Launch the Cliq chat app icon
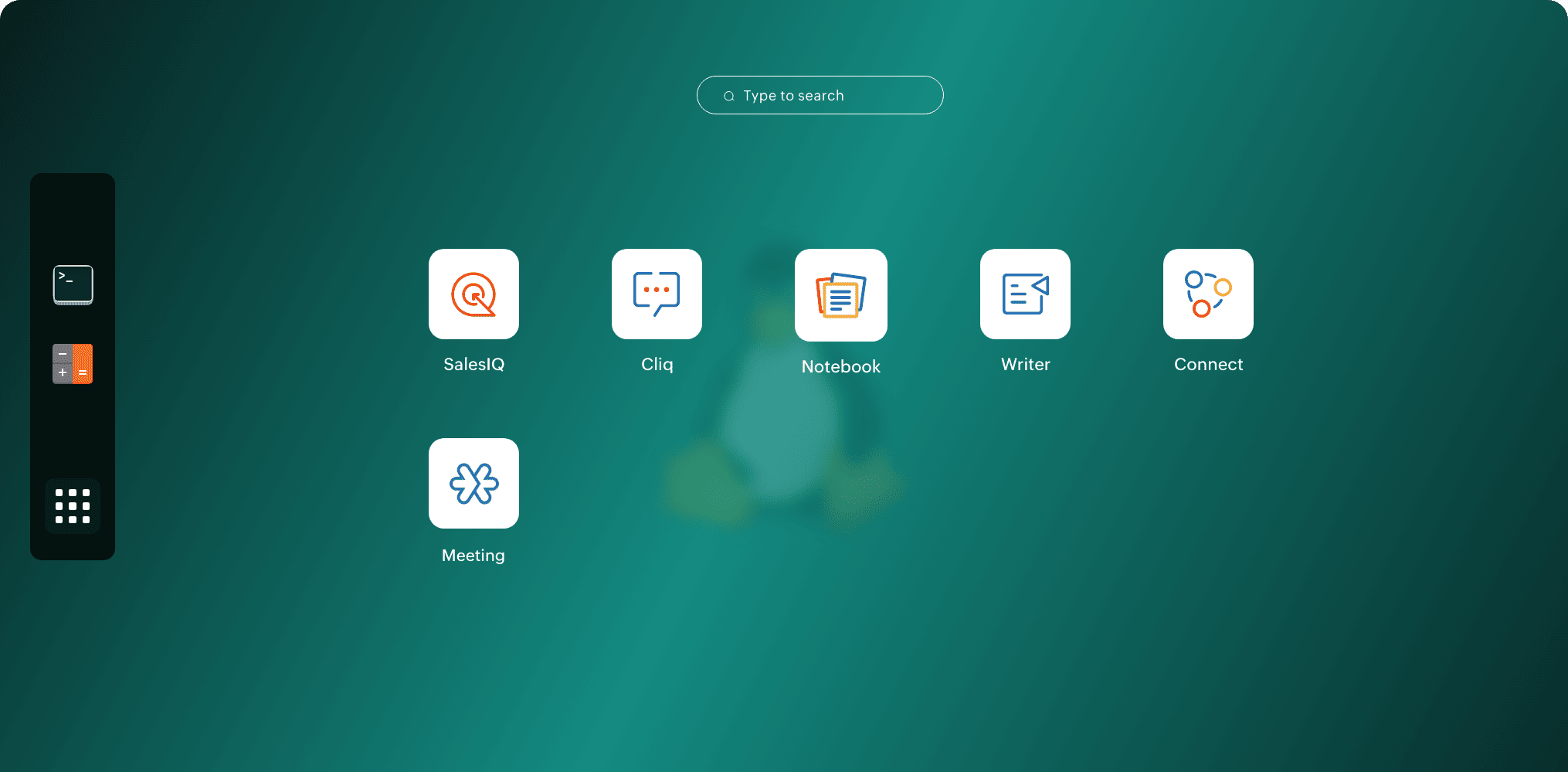The width and height of the screenshot is (1568, 772). pyautogui.click(x=657, y=294)
